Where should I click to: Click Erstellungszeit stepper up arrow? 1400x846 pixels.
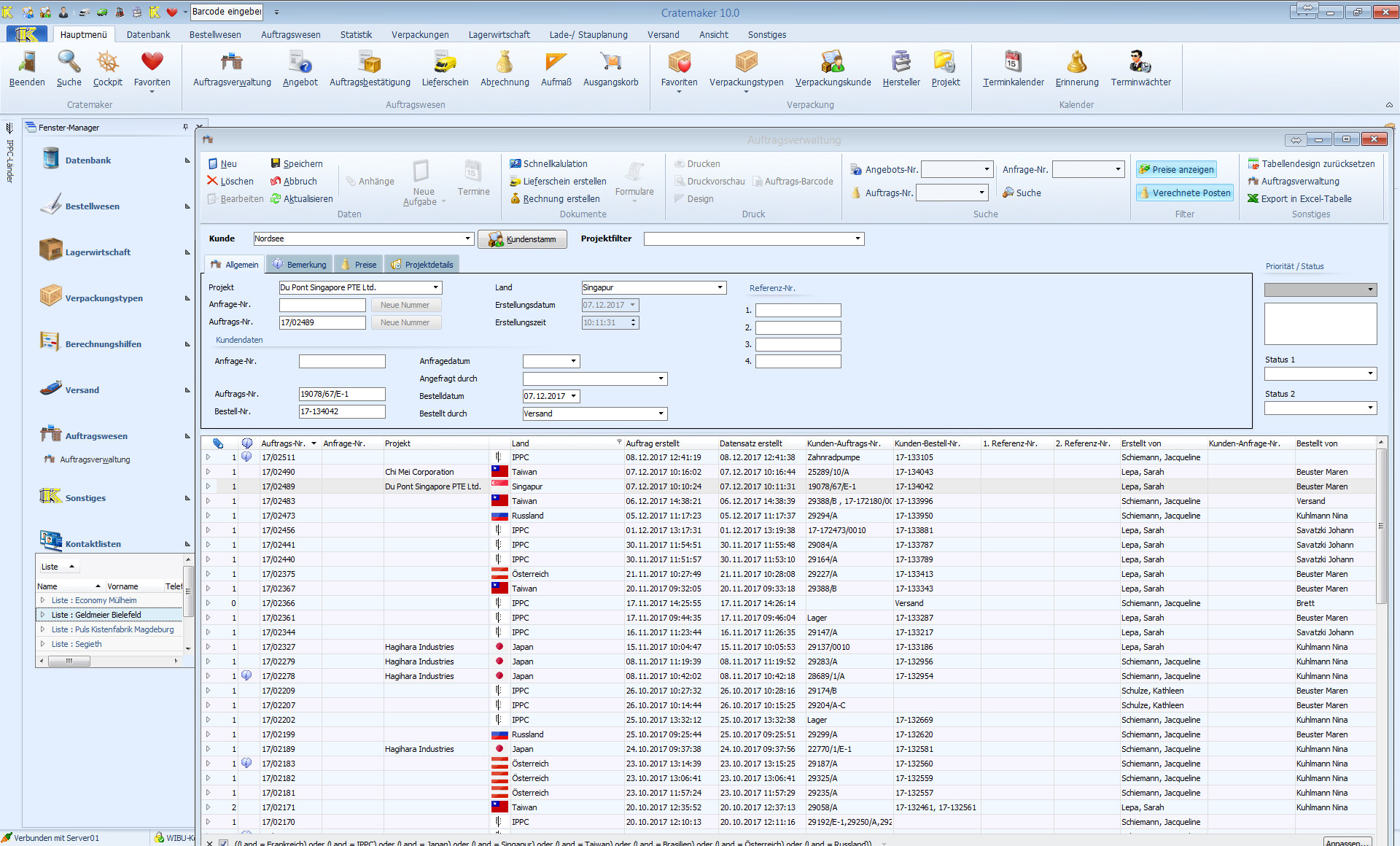tap(633, 319)
